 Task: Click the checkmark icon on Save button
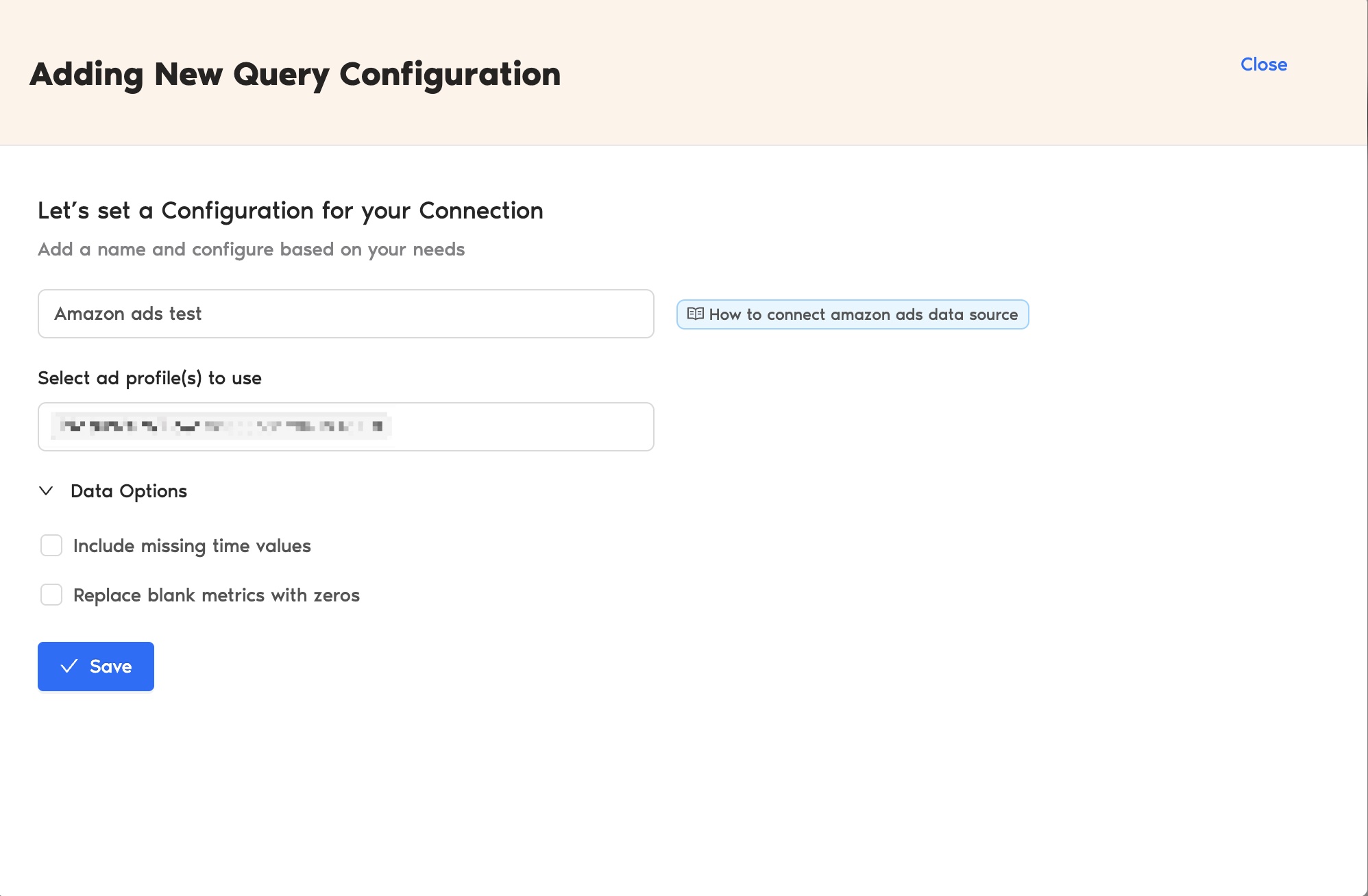click(x=69, y=667)
